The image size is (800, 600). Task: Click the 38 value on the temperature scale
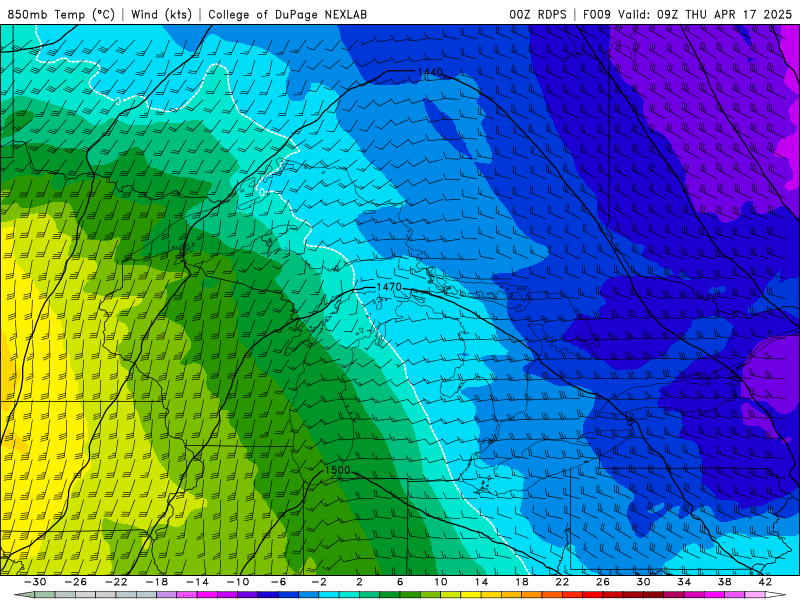724,582
